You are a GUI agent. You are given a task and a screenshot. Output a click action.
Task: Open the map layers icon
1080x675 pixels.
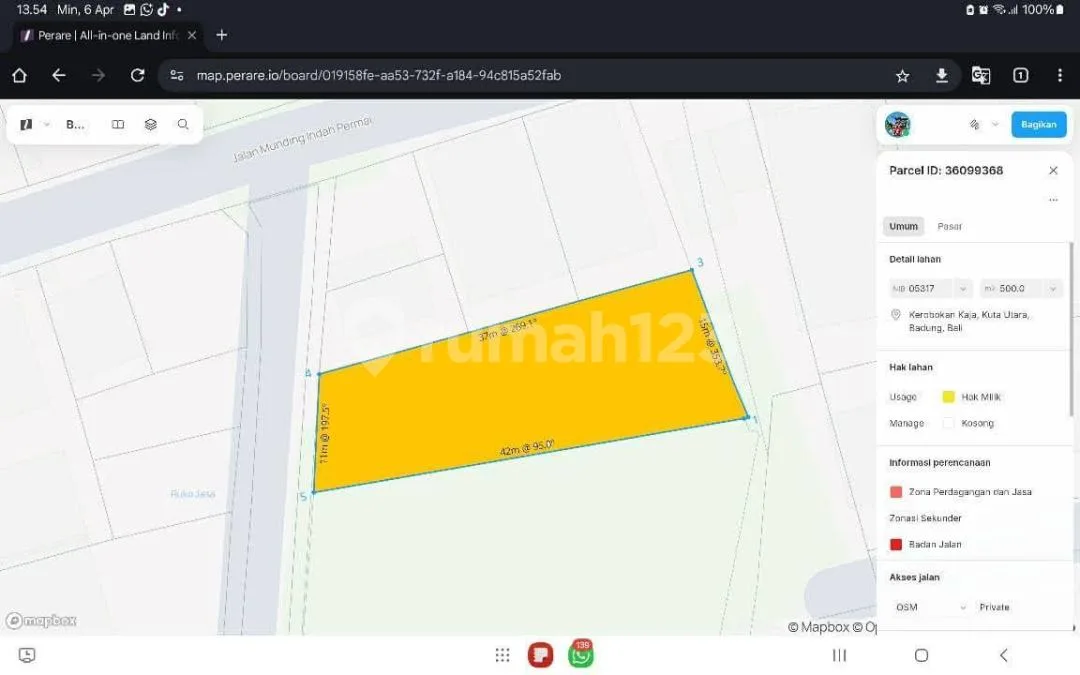tap(151, 125)
